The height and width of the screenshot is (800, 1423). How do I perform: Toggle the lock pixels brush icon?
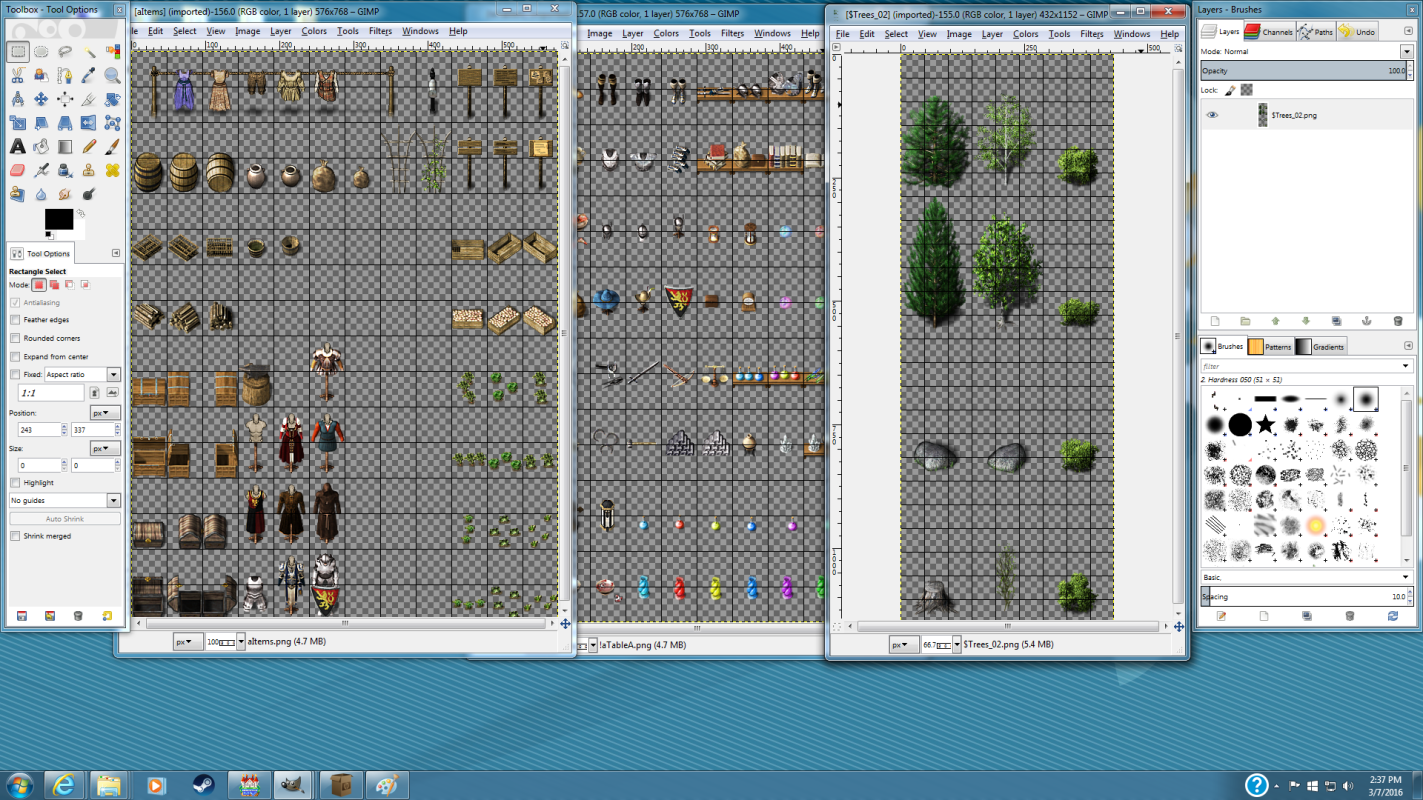click(x=1230, y=90)
